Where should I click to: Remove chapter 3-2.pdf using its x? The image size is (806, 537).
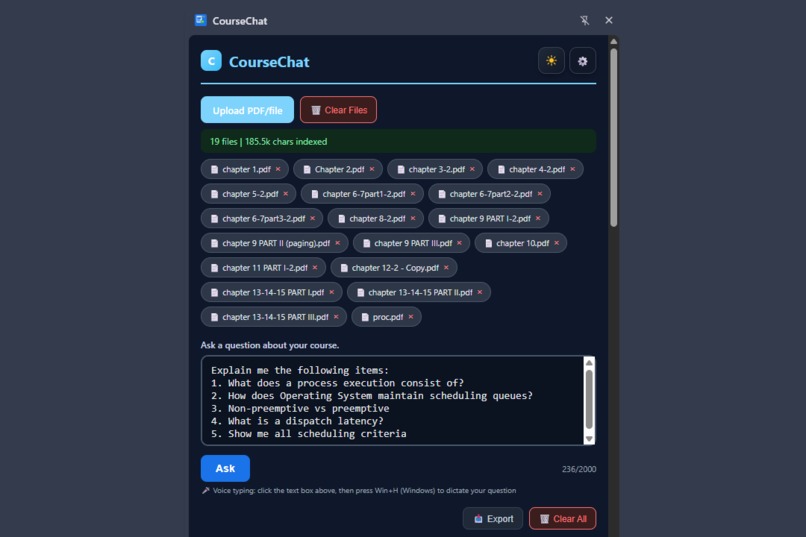[472, 169]
